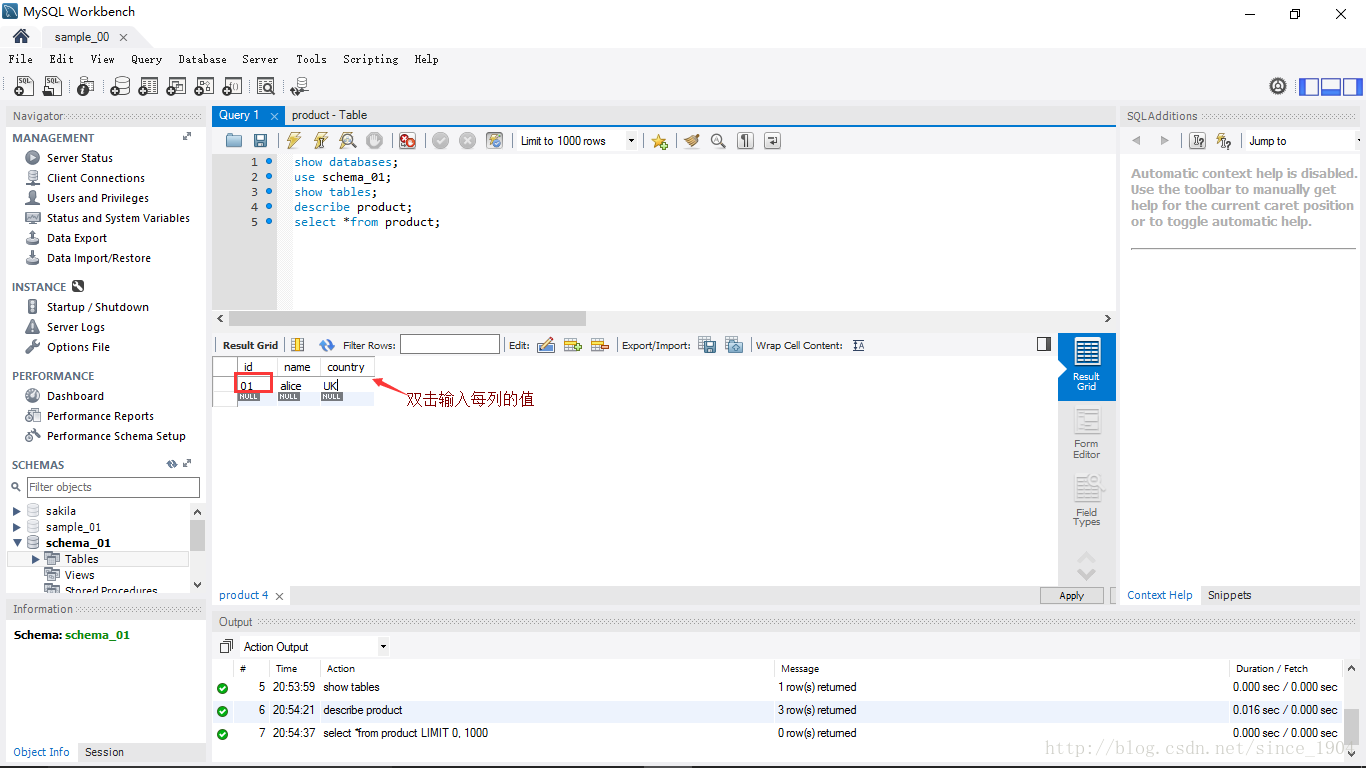Open SQL script file icon in main toolbar
This screenshot has width=1366, height=768.
pyautogui.click(x=52, y=87)
